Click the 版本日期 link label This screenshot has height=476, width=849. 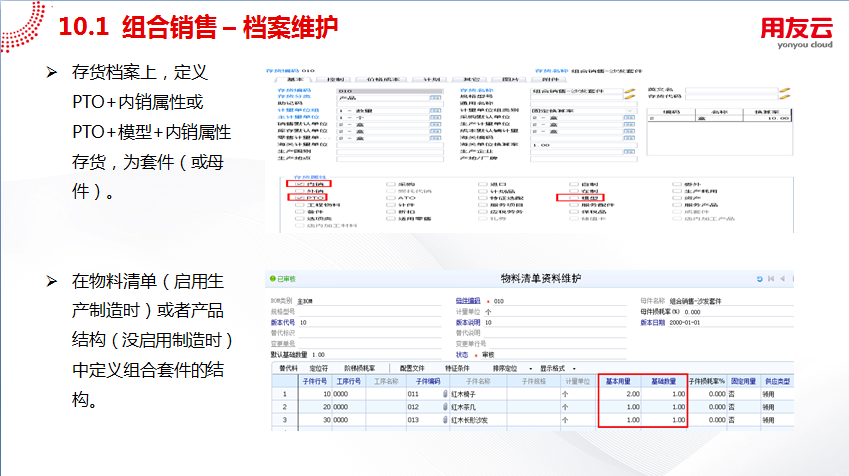pyautogui.click(x=652, y=323)
